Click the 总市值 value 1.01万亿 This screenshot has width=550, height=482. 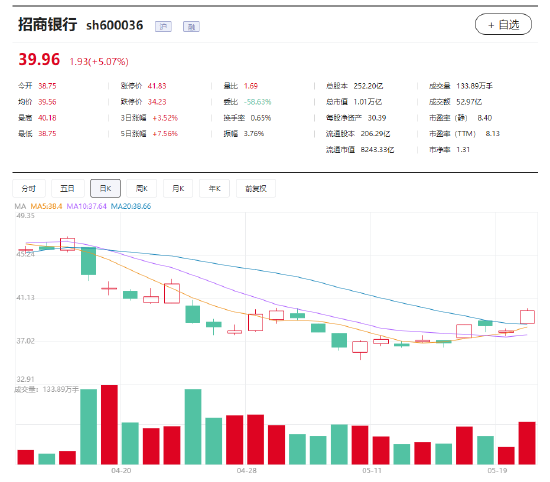pos(368,102)
